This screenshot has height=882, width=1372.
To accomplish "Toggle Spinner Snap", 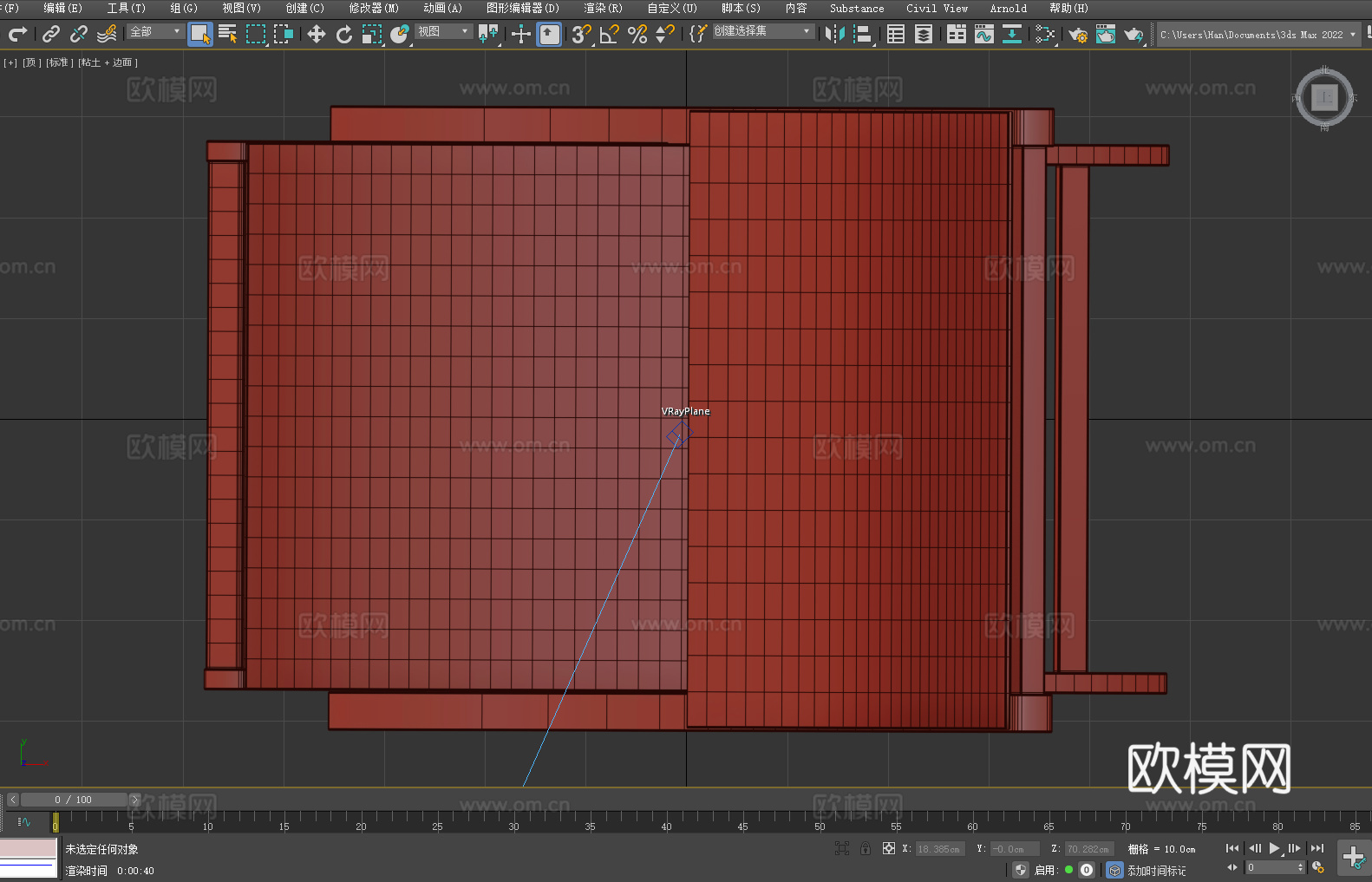I will pyautogui.click(x=665, y=34).
